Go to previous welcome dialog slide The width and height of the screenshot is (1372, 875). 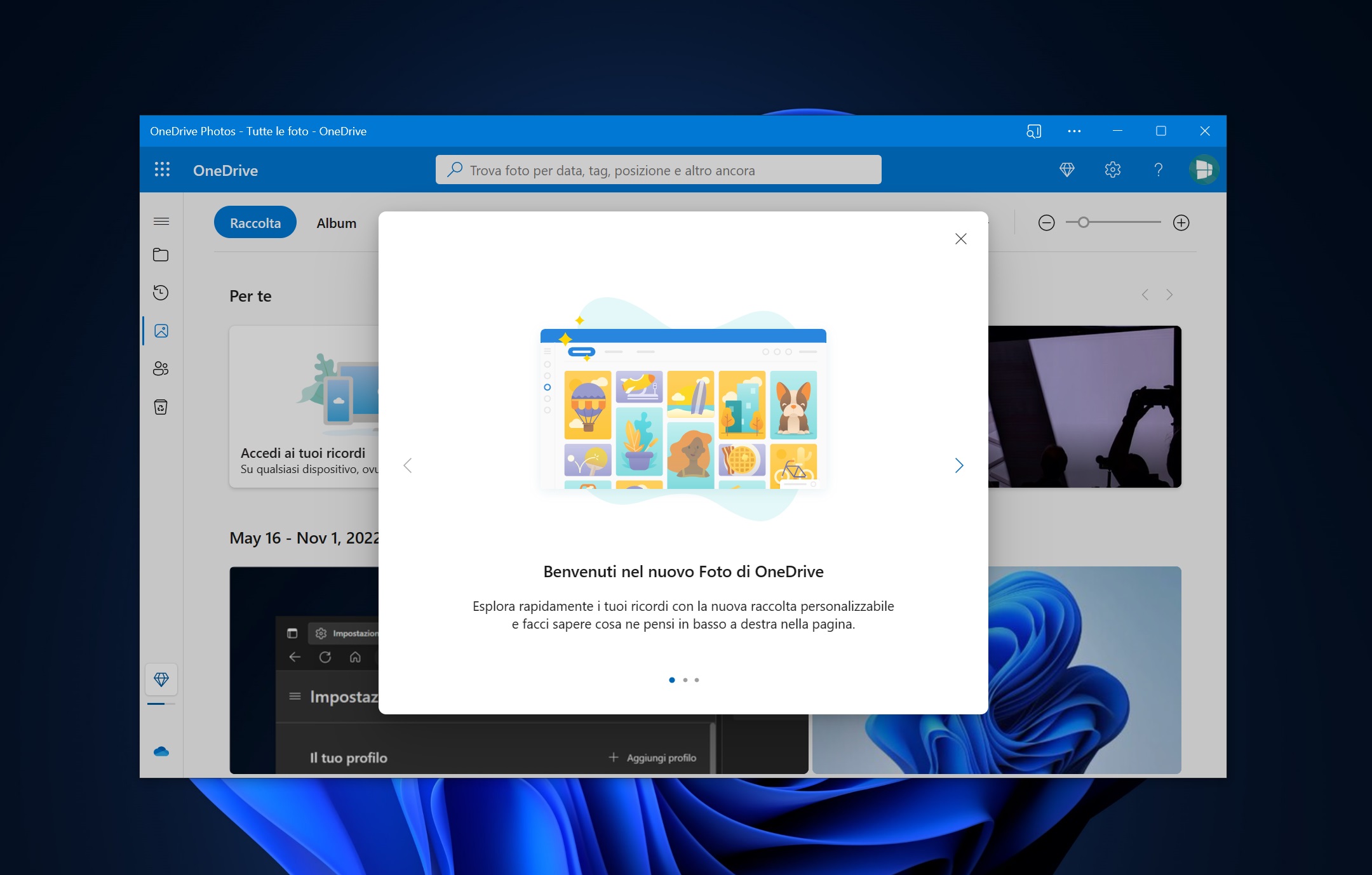click(408, 465)
